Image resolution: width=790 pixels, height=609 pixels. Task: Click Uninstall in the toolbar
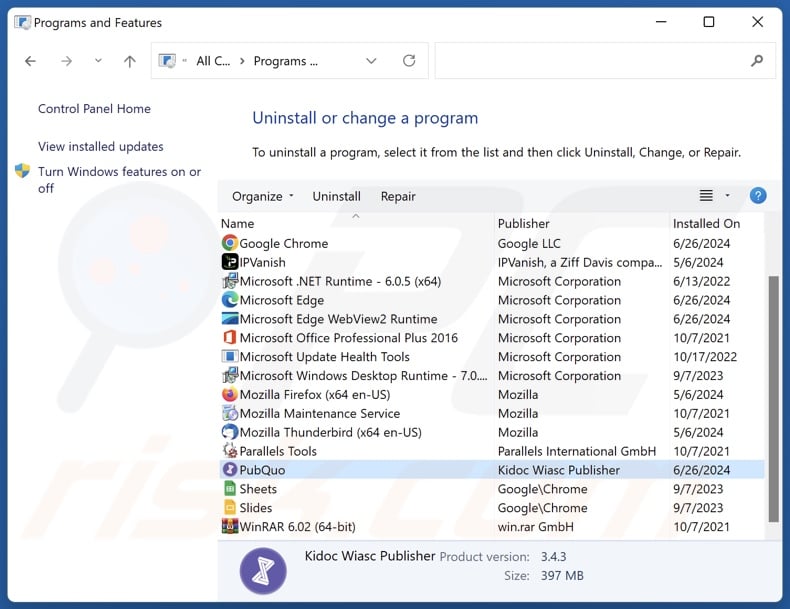336,196
